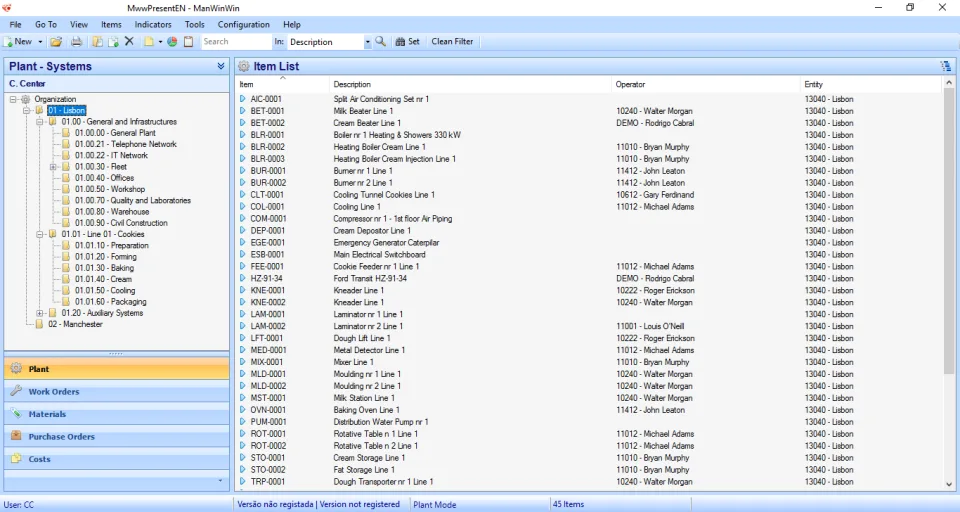Sort by the Operator column header
The height and width of the screenshot is (512, 960).
[706, 85]
